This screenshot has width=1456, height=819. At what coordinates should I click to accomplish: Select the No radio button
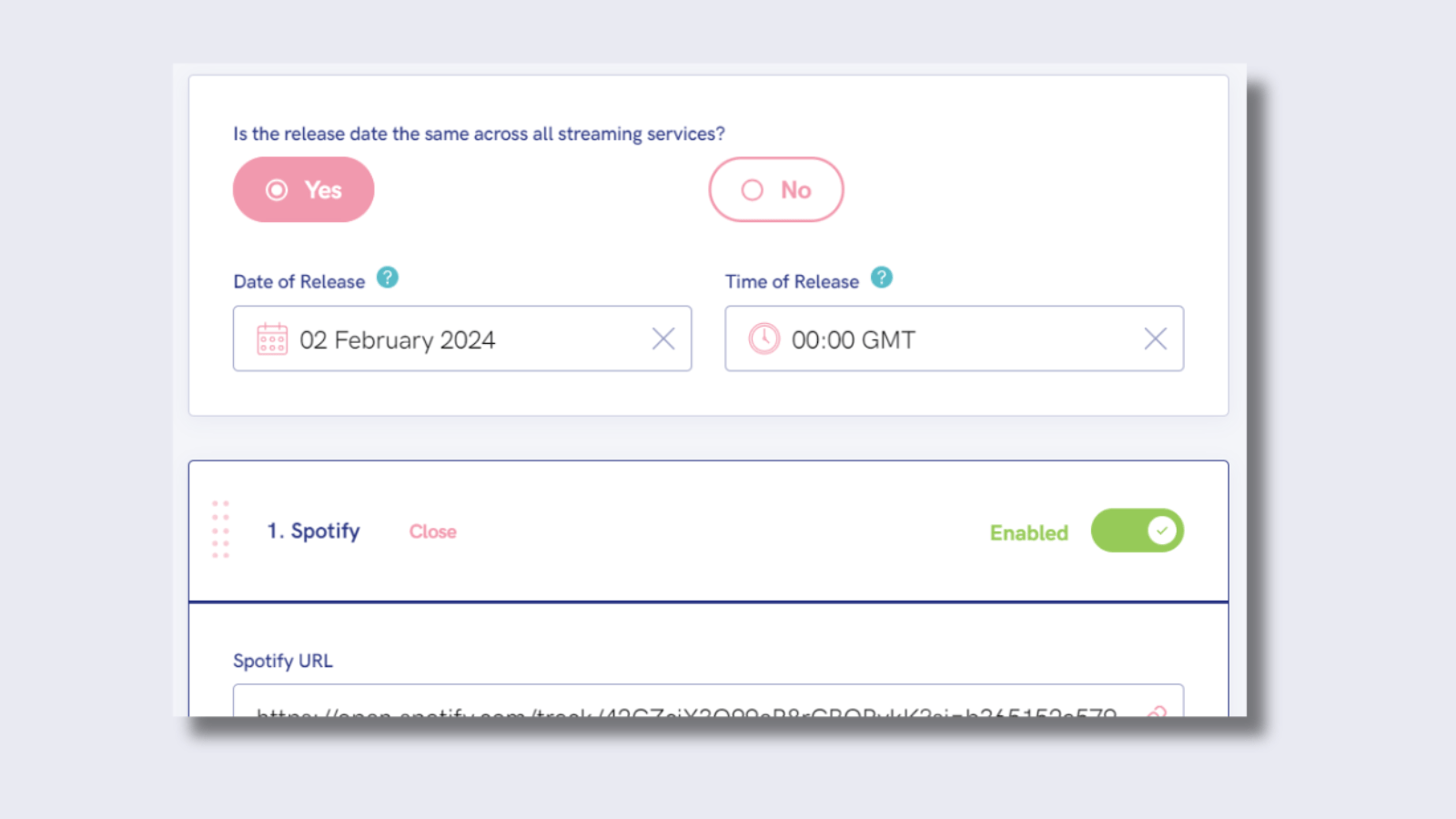(x=775, y=189)
